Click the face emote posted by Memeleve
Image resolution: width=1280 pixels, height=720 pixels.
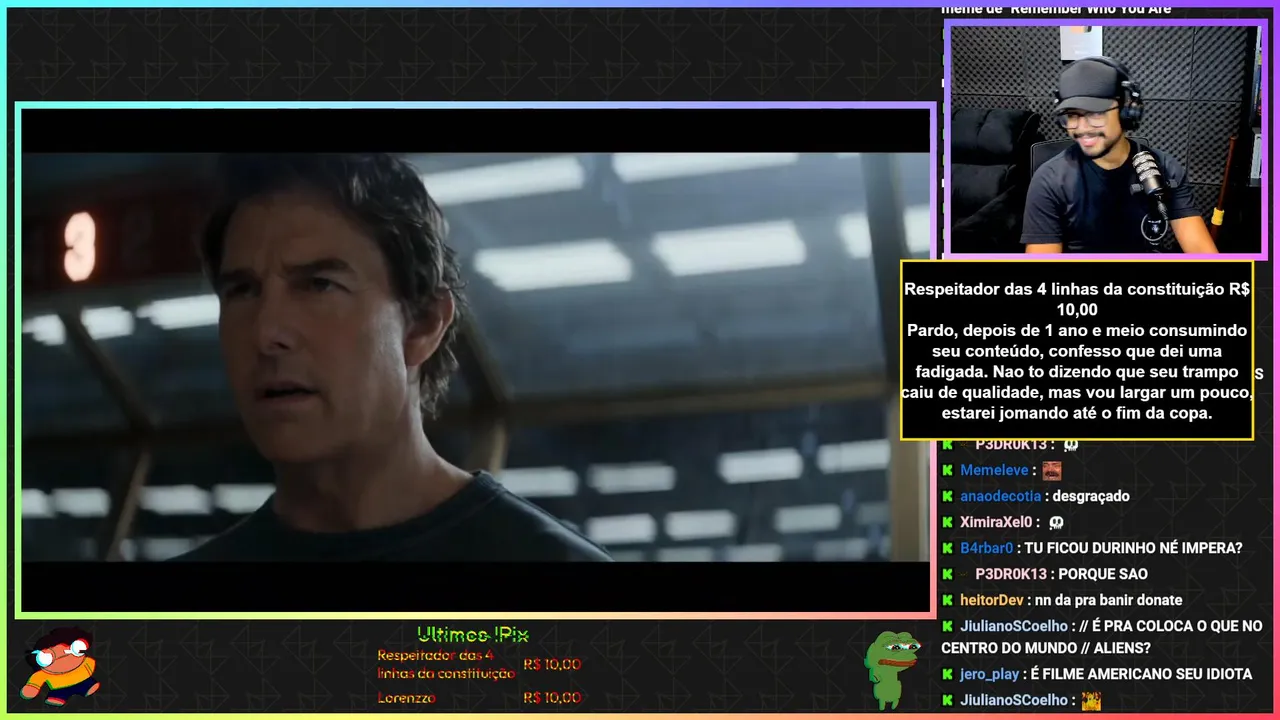pyautogui.click(x=1051, y=470)
